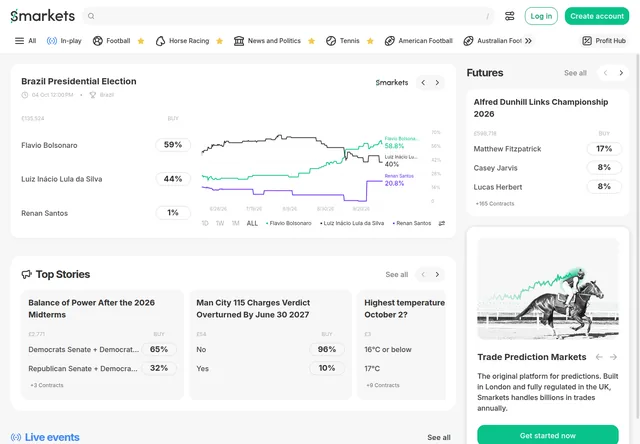Toggle Flavio Bolsonaro chart legend line
This screenshot has width=640, height=444.
(289, 223)
